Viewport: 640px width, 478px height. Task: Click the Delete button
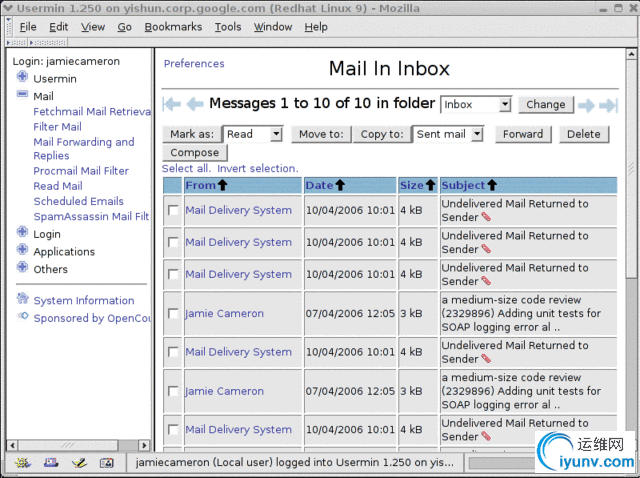point(584,134)
